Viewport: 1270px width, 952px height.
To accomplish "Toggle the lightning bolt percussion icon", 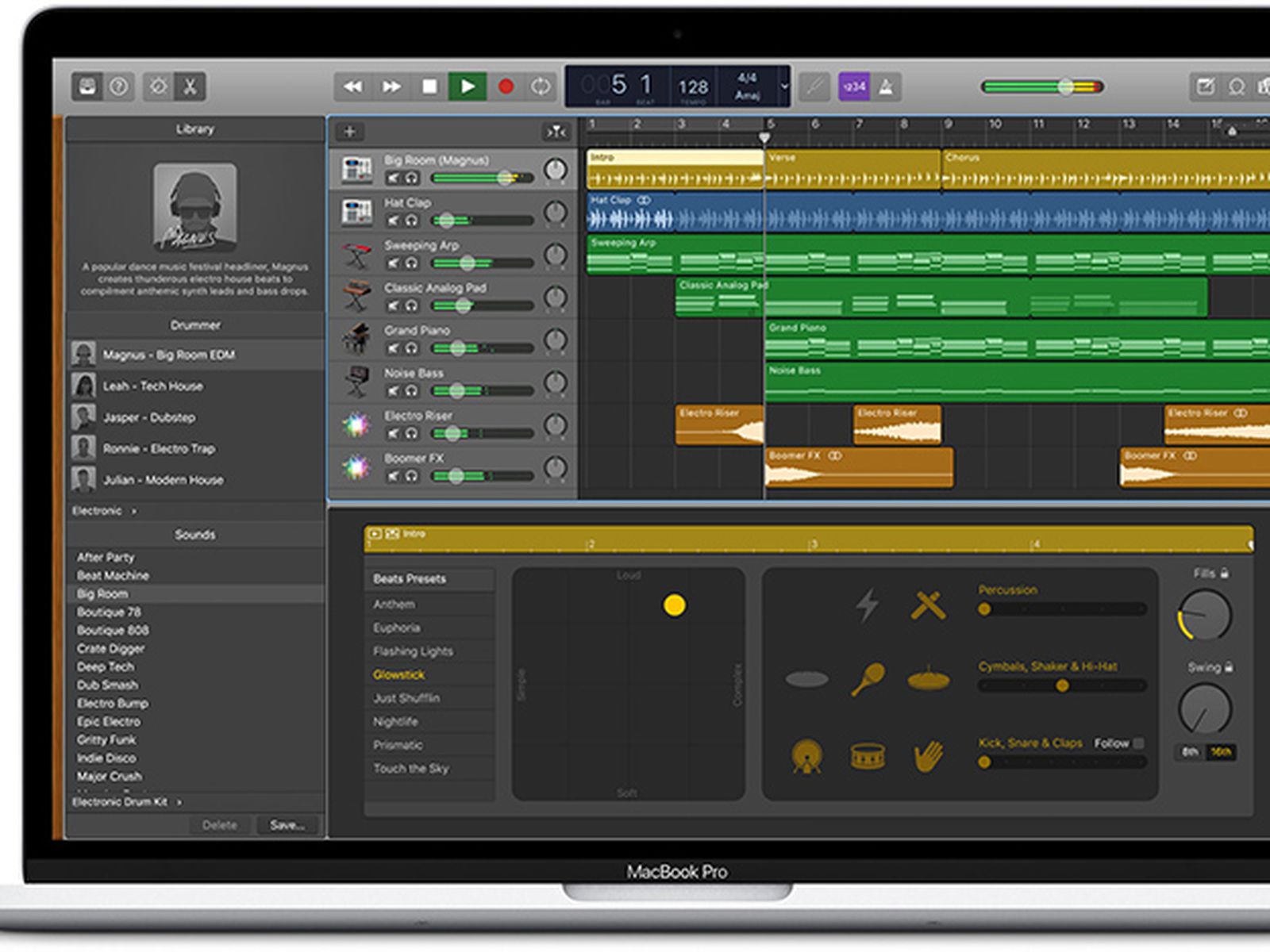I will pyautogui.click(x=868, y=605).
